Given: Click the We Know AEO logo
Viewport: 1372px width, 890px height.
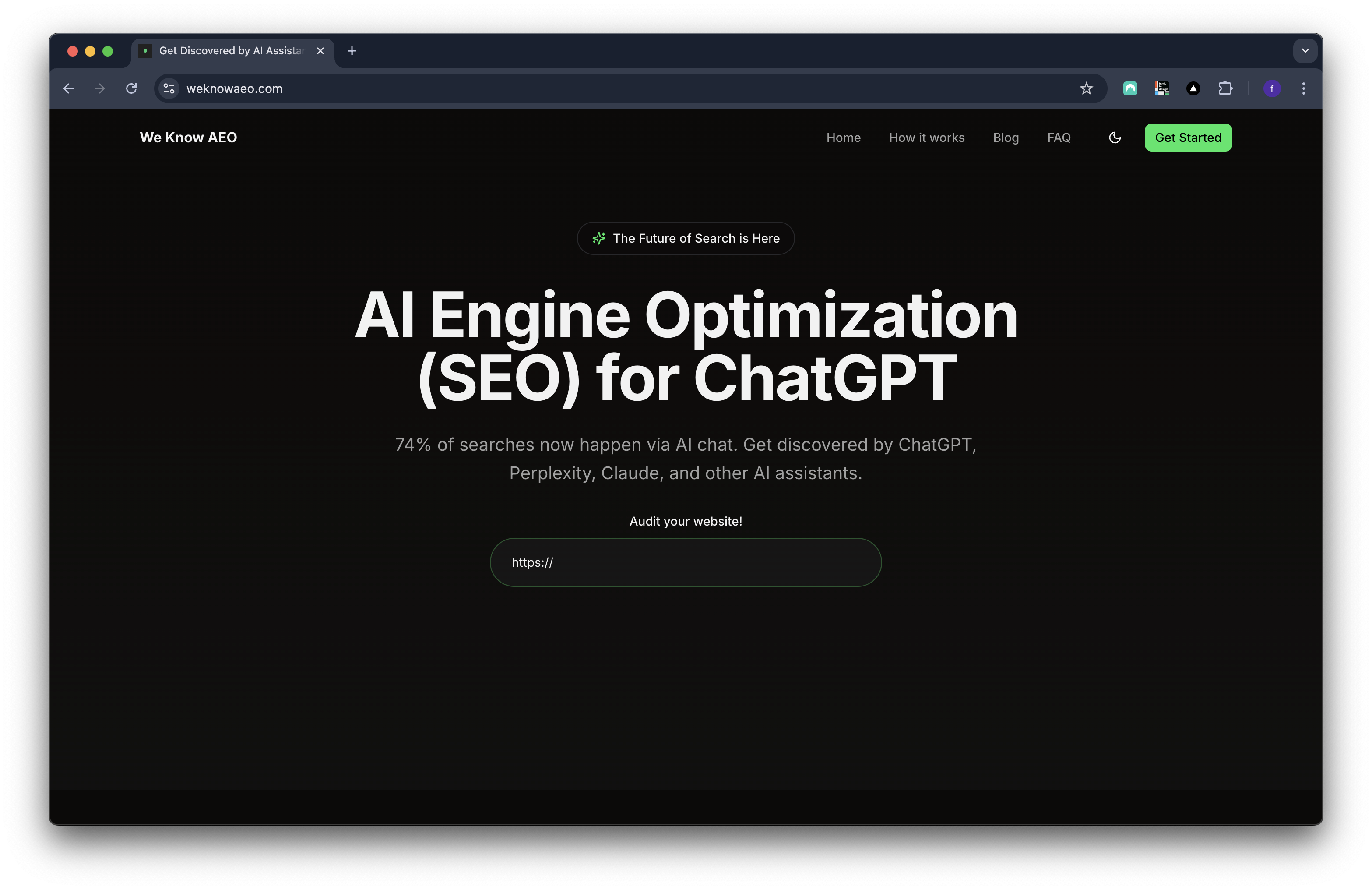Looking at the screenshot, I should [x=189, y=138].
